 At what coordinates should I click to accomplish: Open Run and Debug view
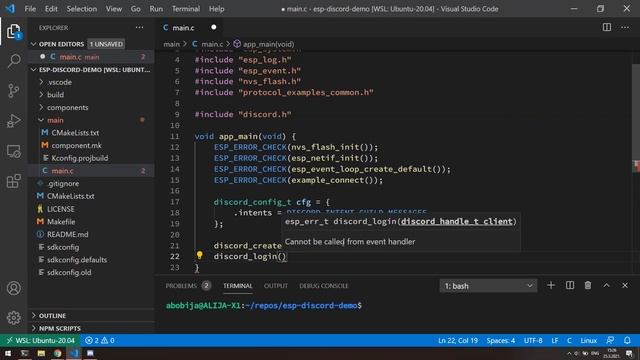point(13,121)
